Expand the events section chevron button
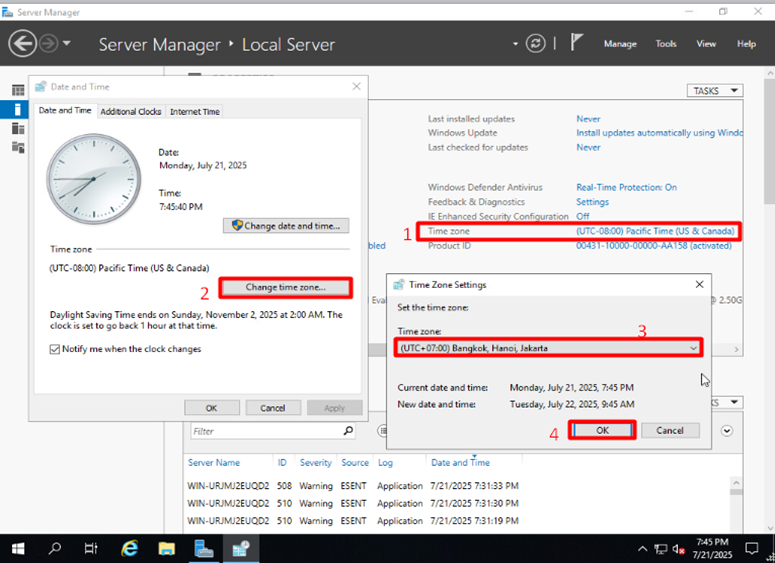Screen dimensions: 775x563 tap(727, 431)
